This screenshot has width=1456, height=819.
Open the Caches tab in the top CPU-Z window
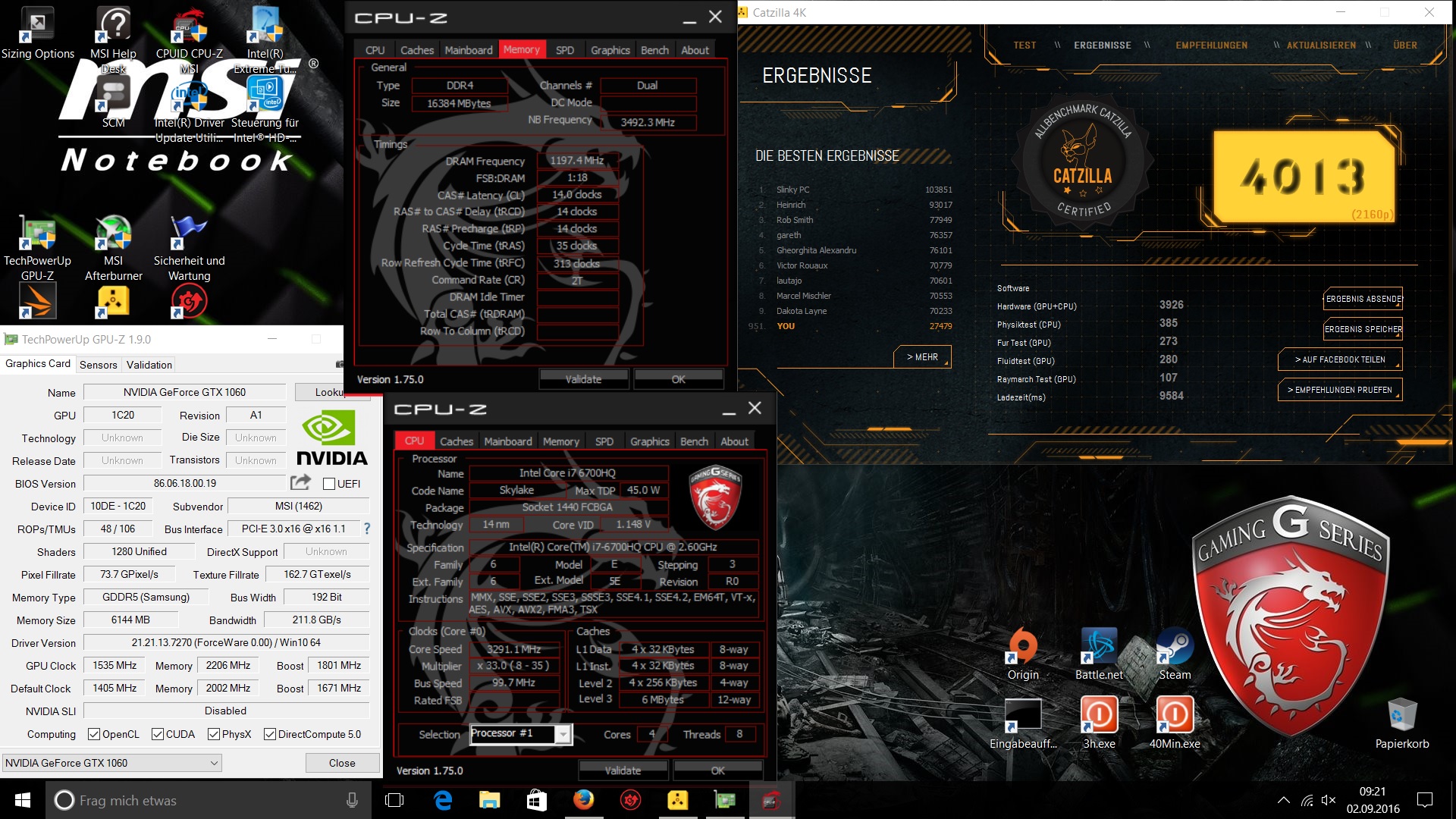tap(417, 50)
